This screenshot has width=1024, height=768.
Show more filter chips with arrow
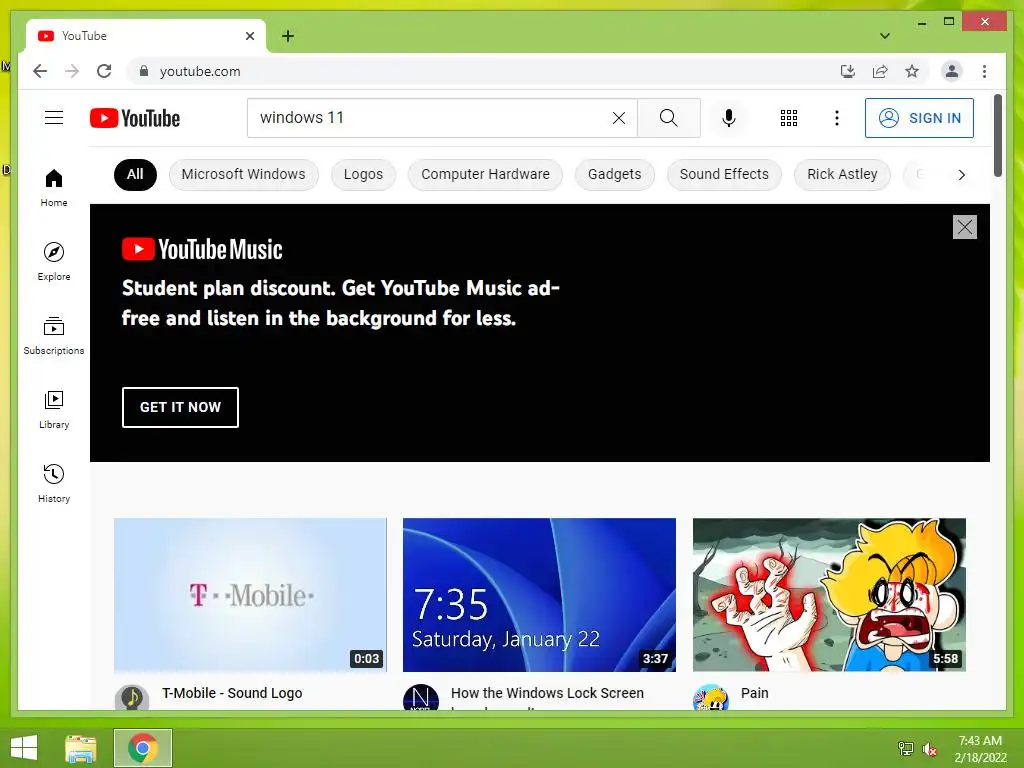click(961, 174)
